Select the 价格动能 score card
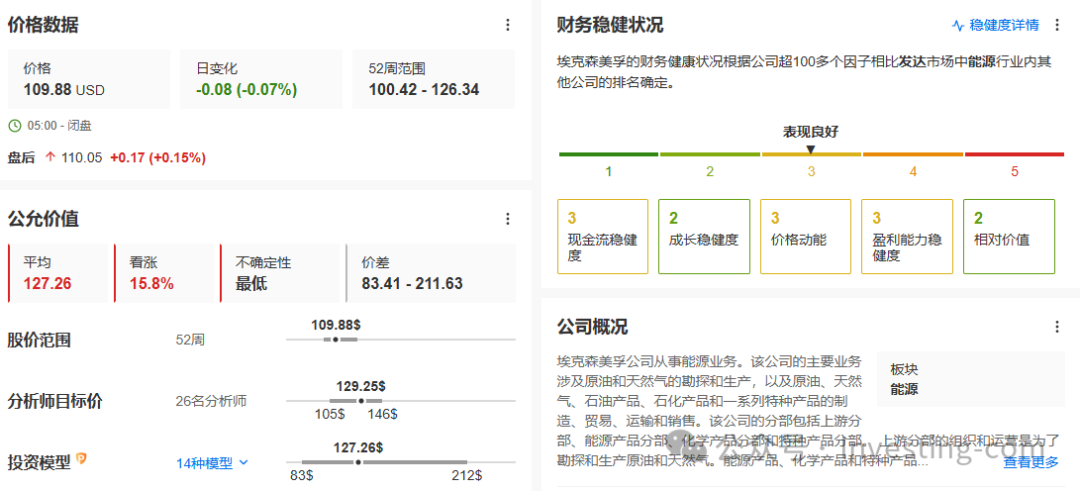 coord(806,236)
